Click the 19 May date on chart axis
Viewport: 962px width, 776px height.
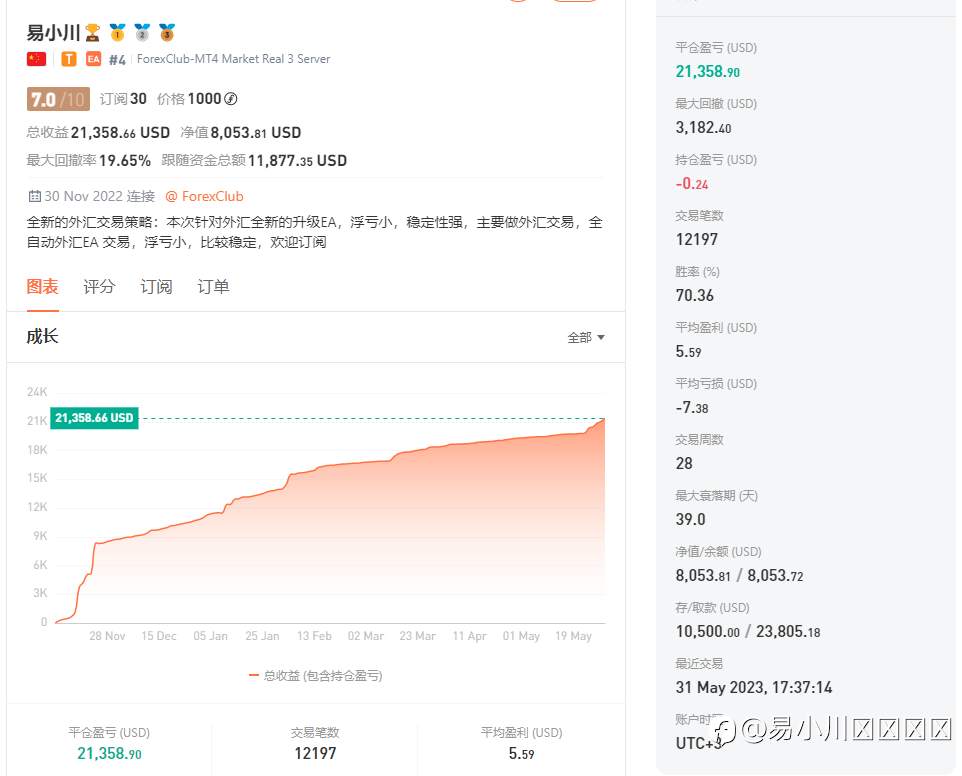[573, 636]
